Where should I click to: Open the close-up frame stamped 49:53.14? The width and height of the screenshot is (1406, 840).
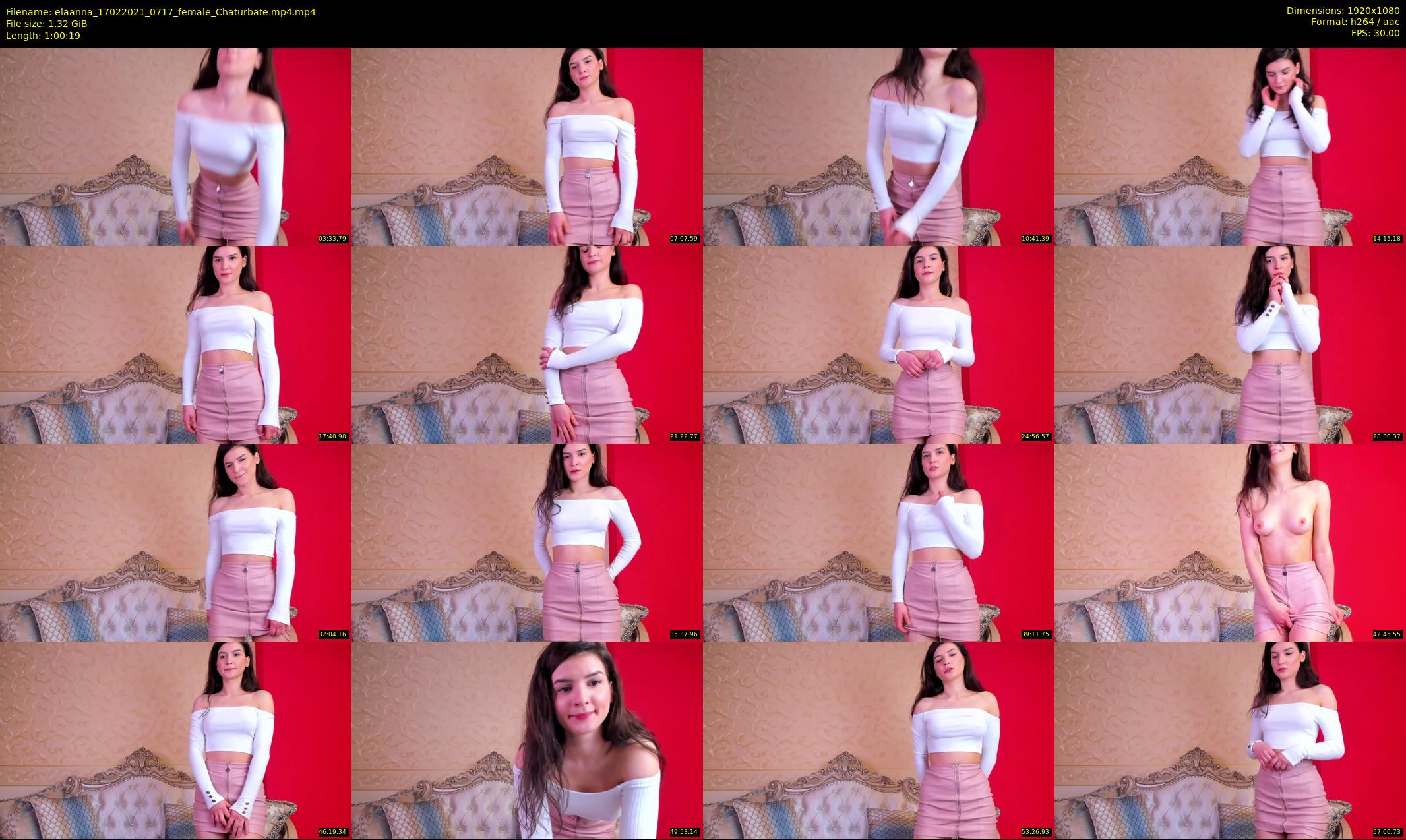(527, 740)
